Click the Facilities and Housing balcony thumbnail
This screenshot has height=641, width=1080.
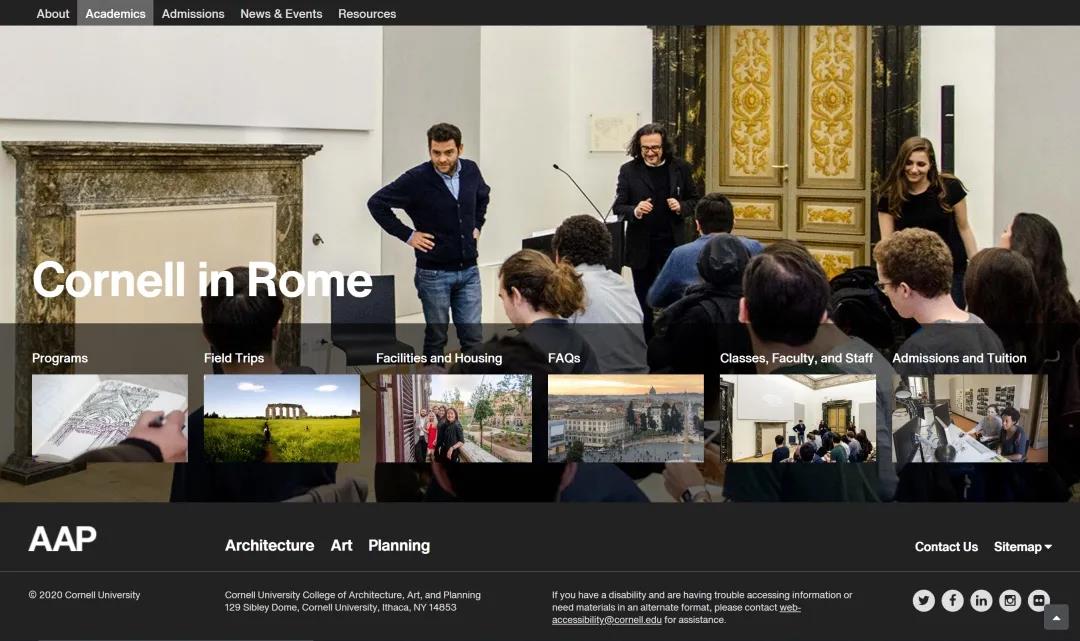tap(454, 418)
